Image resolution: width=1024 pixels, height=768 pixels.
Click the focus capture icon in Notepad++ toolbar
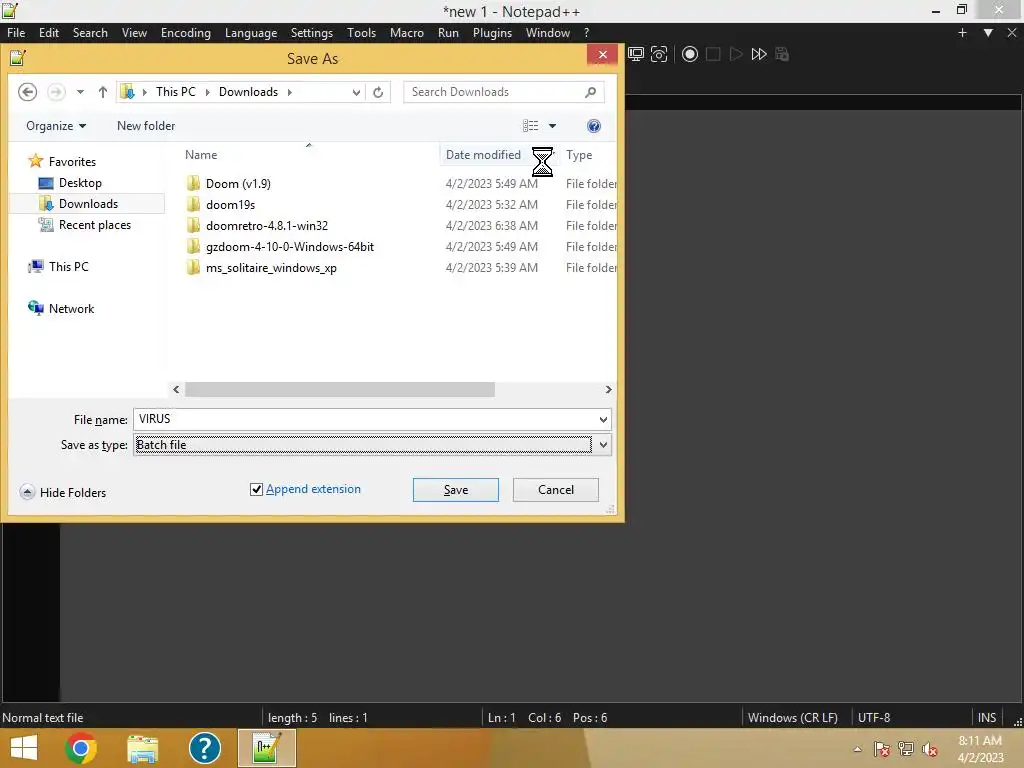659,54
